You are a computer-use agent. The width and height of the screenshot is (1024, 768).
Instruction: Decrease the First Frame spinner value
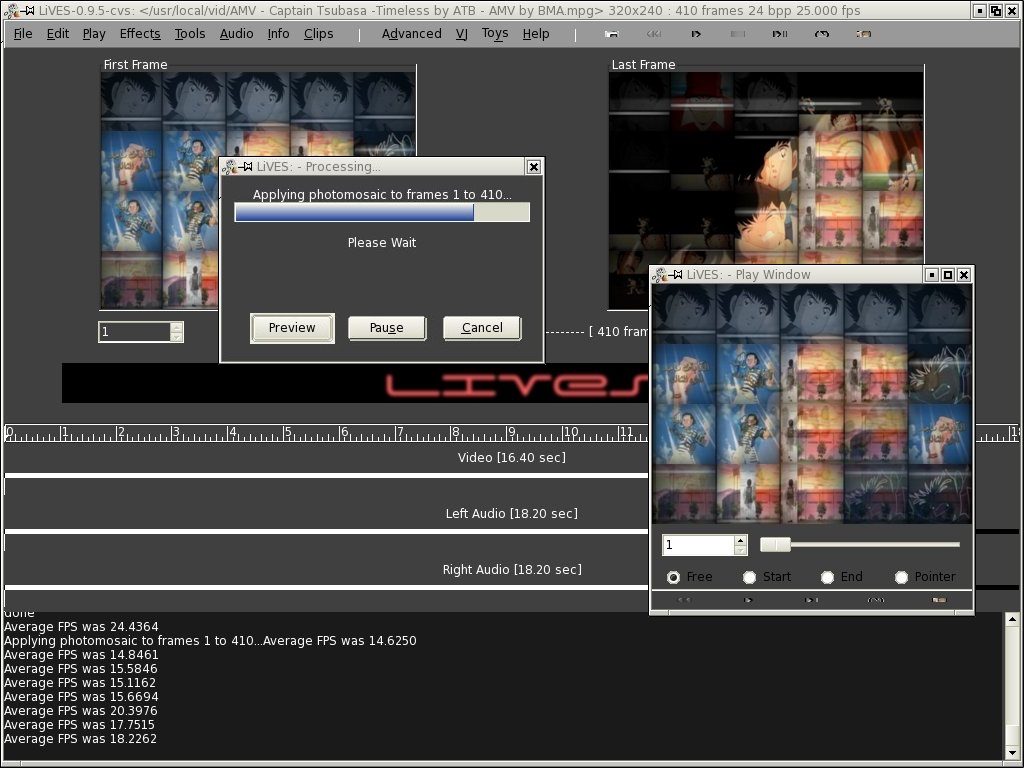coord(176,336)
